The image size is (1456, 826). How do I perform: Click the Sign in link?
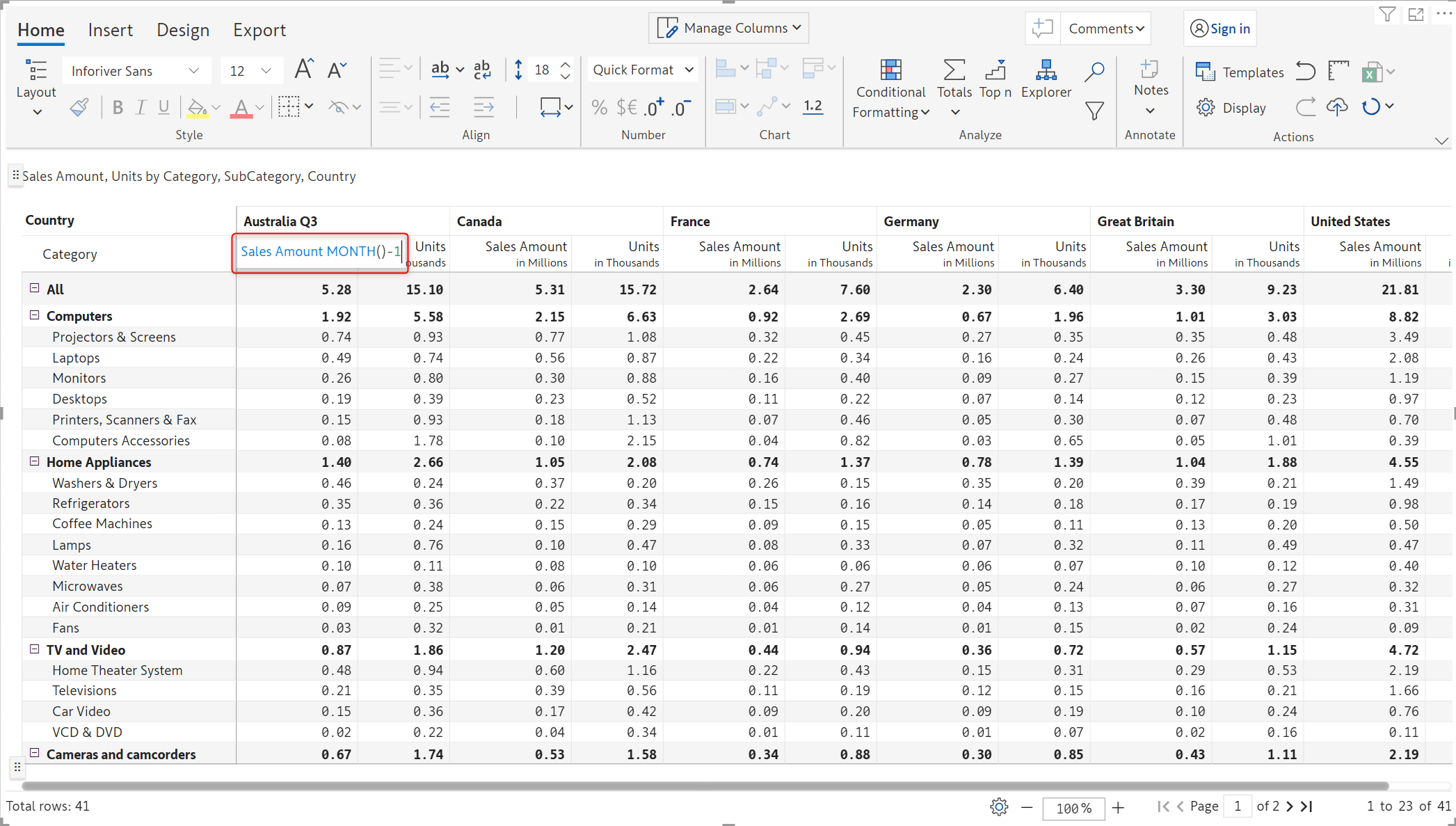pyautogui.click(x=1229, y=29)
